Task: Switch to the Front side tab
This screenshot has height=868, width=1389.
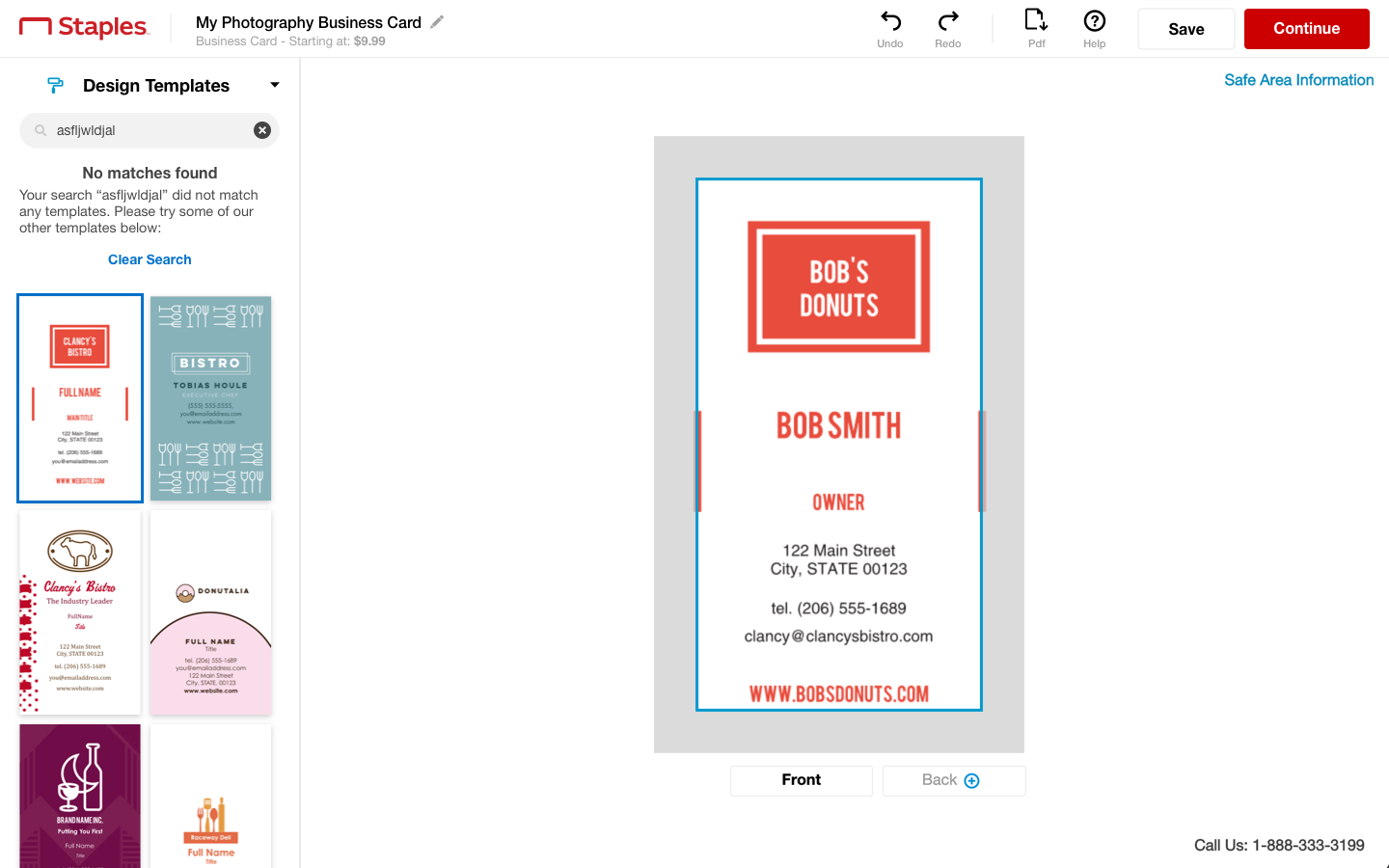Action: click(802, 780)
